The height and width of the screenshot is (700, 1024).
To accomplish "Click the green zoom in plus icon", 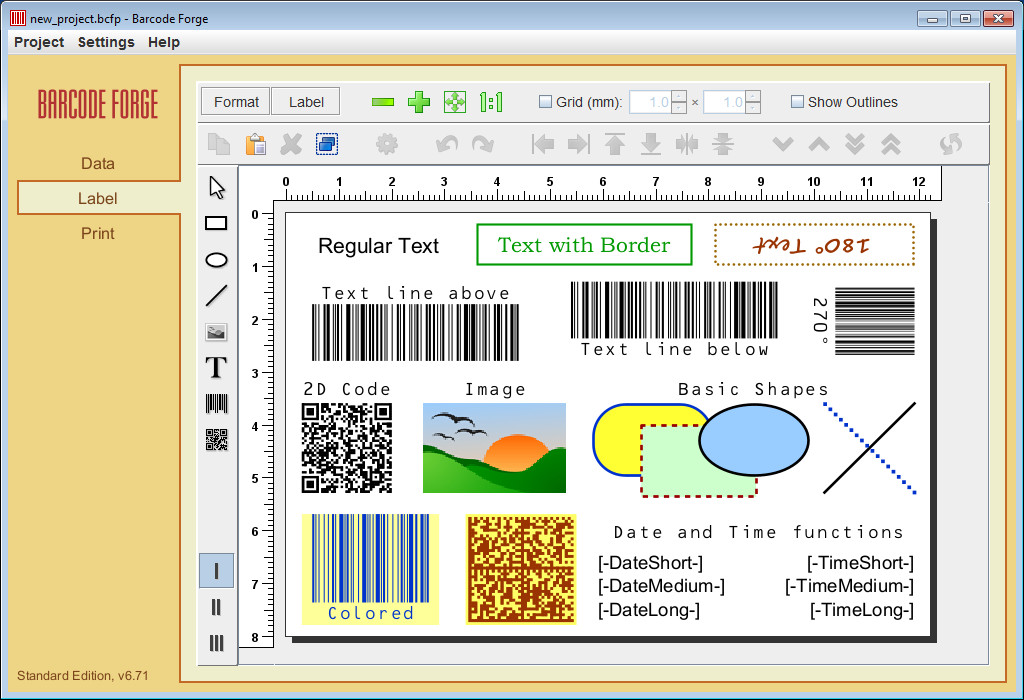I will [x=420, y=102].
